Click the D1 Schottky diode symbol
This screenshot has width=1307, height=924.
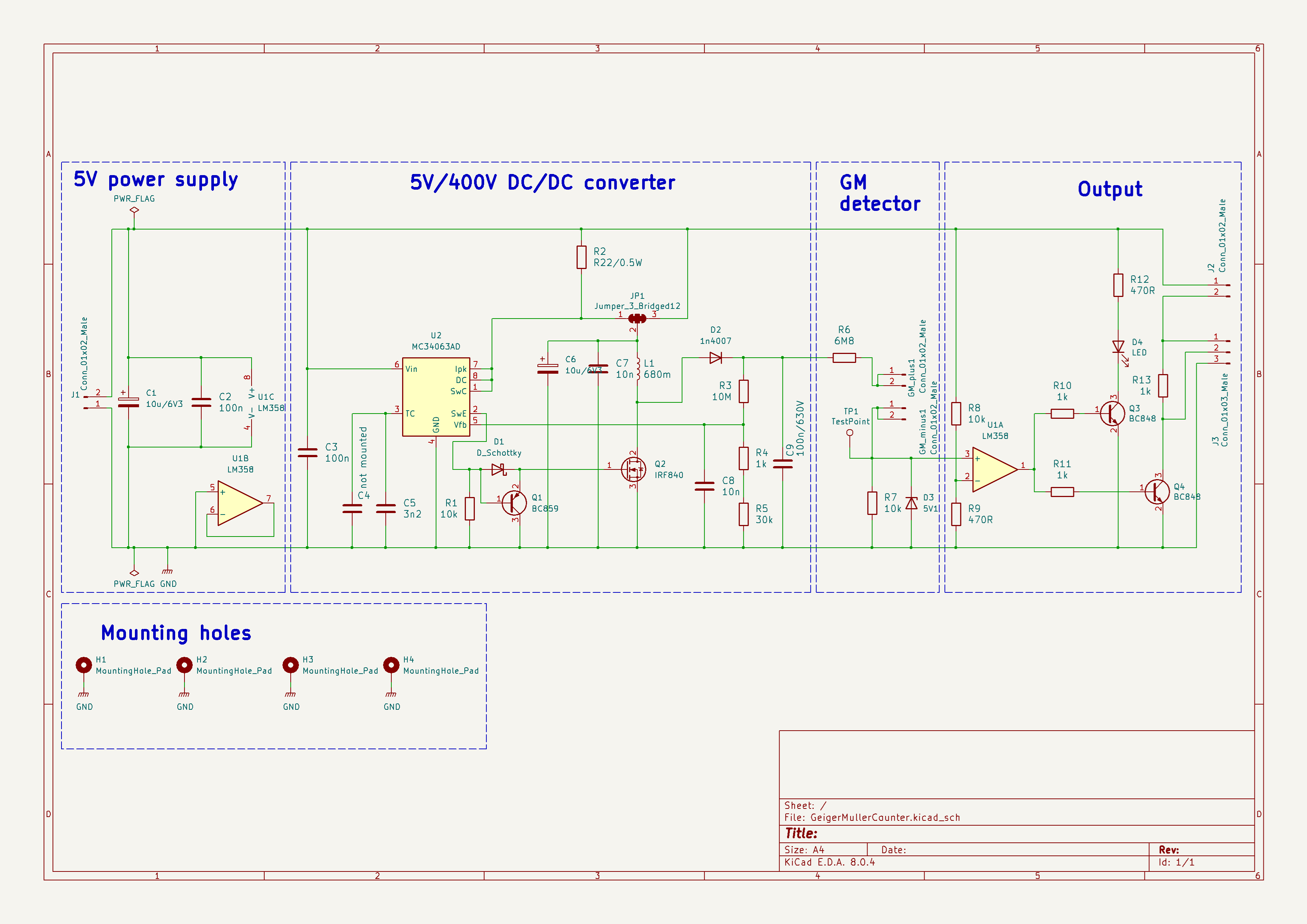point(499,469)
